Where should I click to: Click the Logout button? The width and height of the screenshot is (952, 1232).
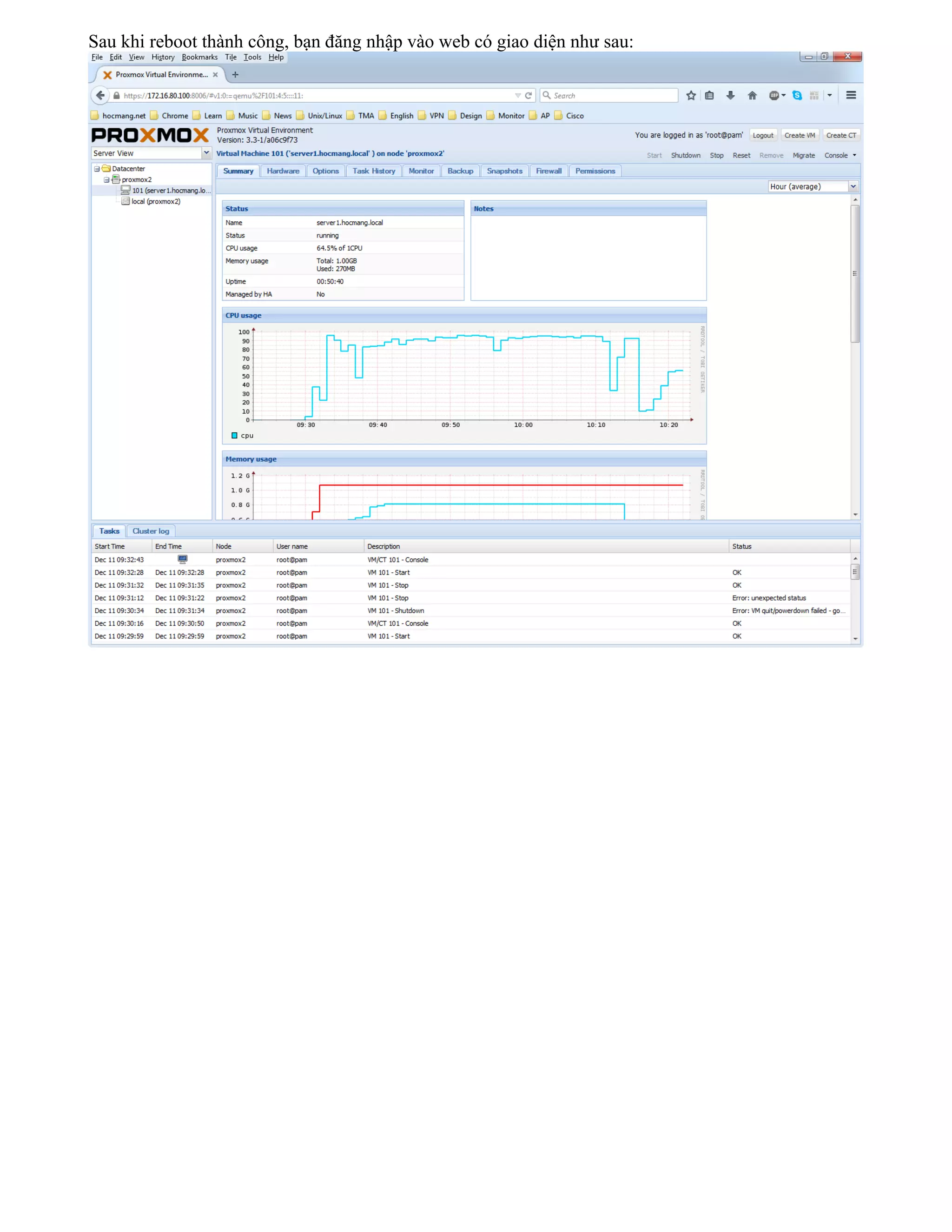pos(762,135)
